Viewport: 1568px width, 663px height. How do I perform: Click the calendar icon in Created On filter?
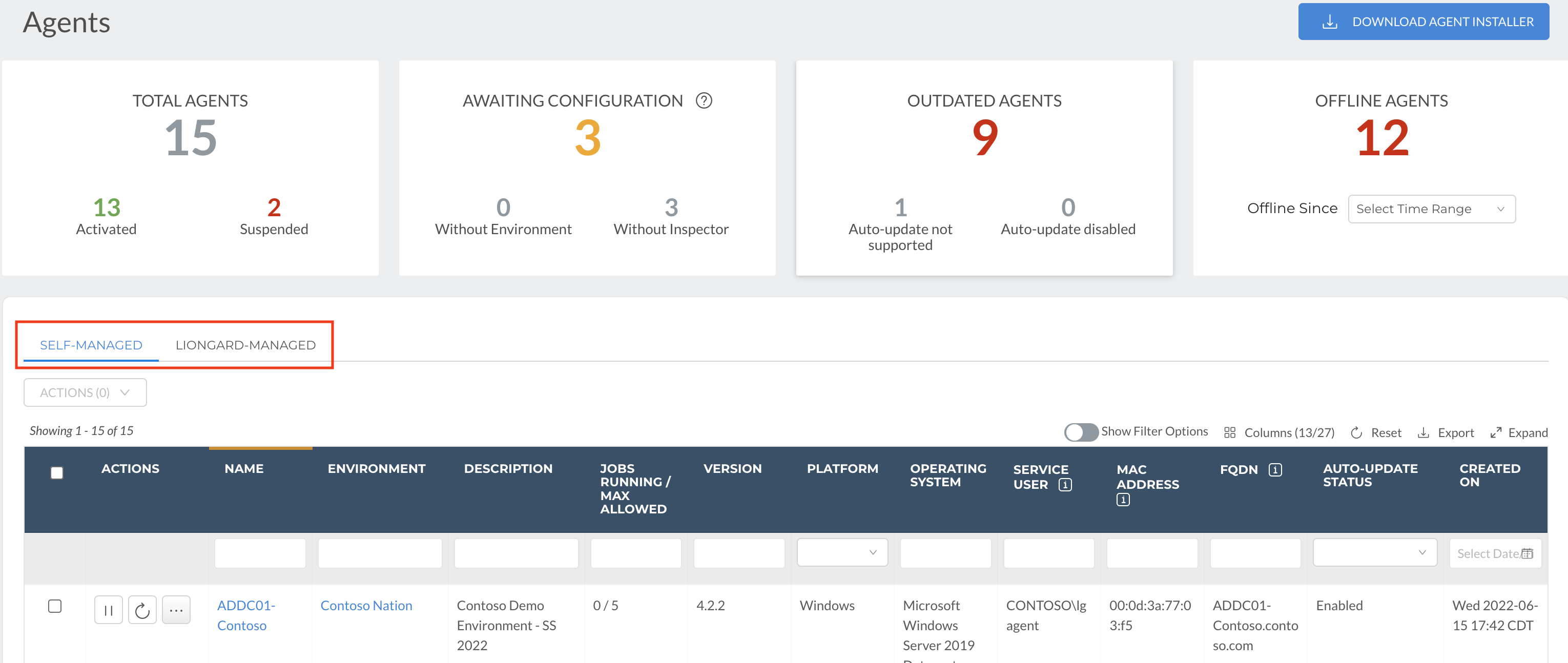[1526, 553]
